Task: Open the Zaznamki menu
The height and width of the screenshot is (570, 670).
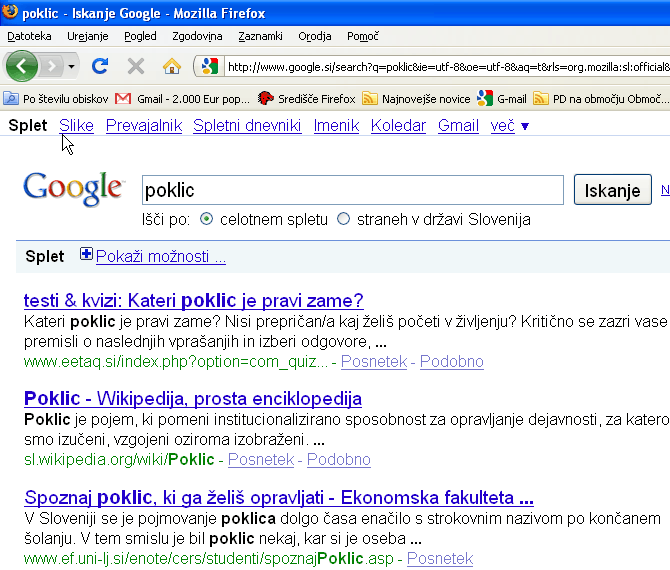Action: (260, 36)
